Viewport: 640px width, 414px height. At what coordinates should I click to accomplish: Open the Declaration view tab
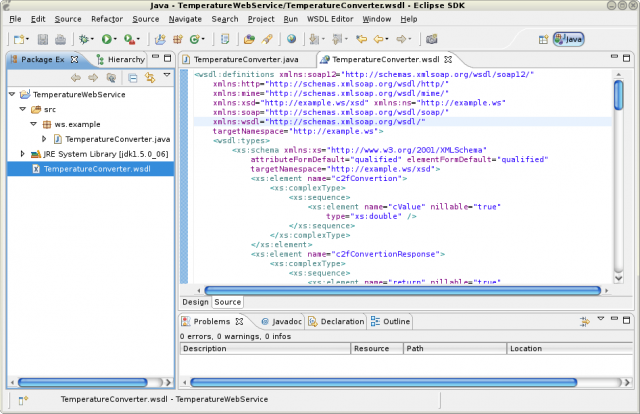[337, 322]
